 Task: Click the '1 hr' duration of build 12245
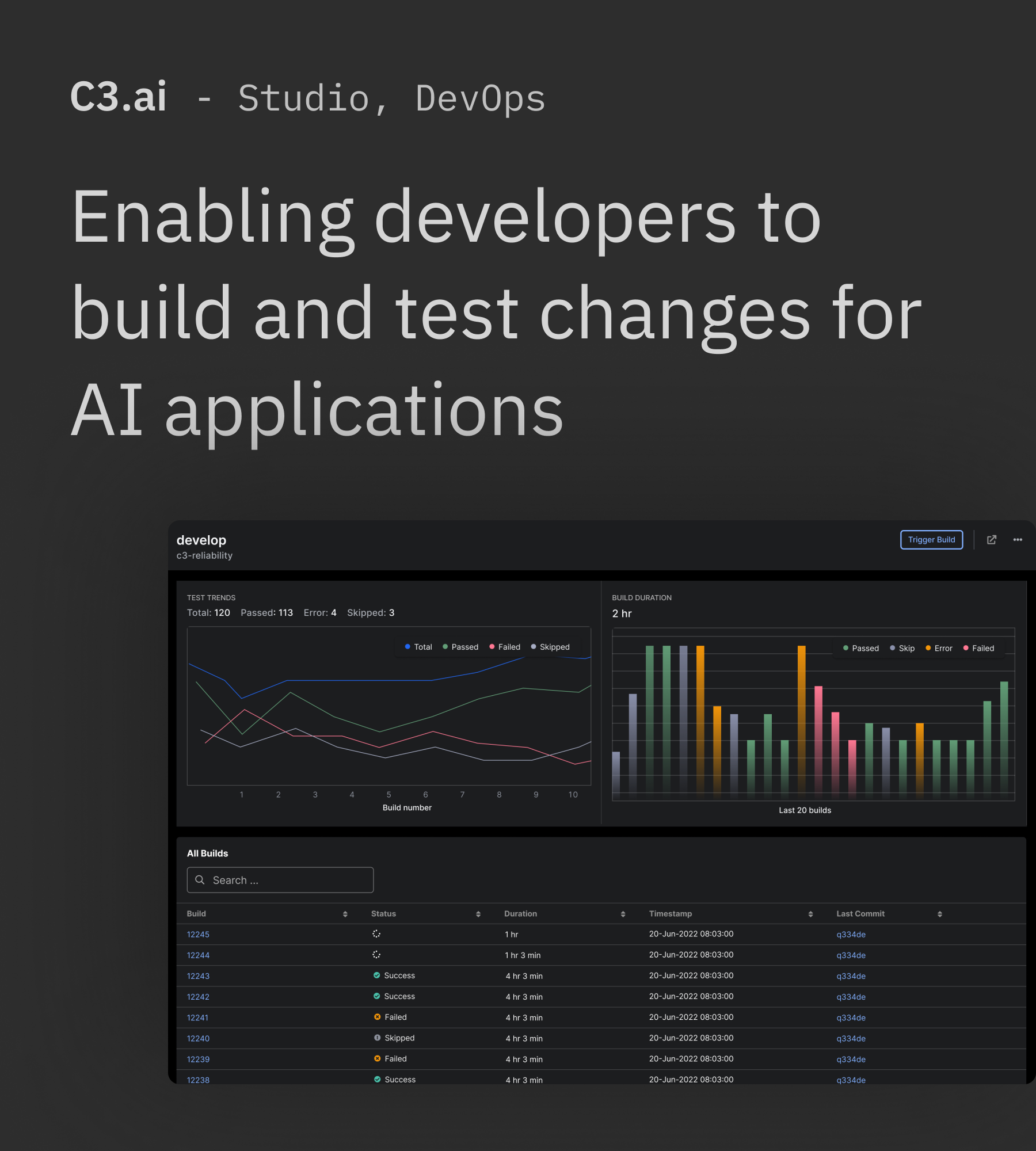point(512,935)
